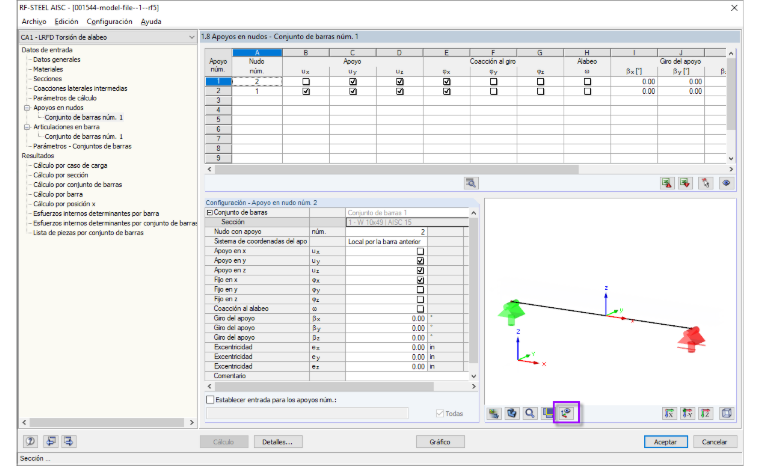Click the blue 3D box rendering icon in graphic toolbar
Image resolution: width=760 pixels, height=466 pixels.
pos(512,413)
